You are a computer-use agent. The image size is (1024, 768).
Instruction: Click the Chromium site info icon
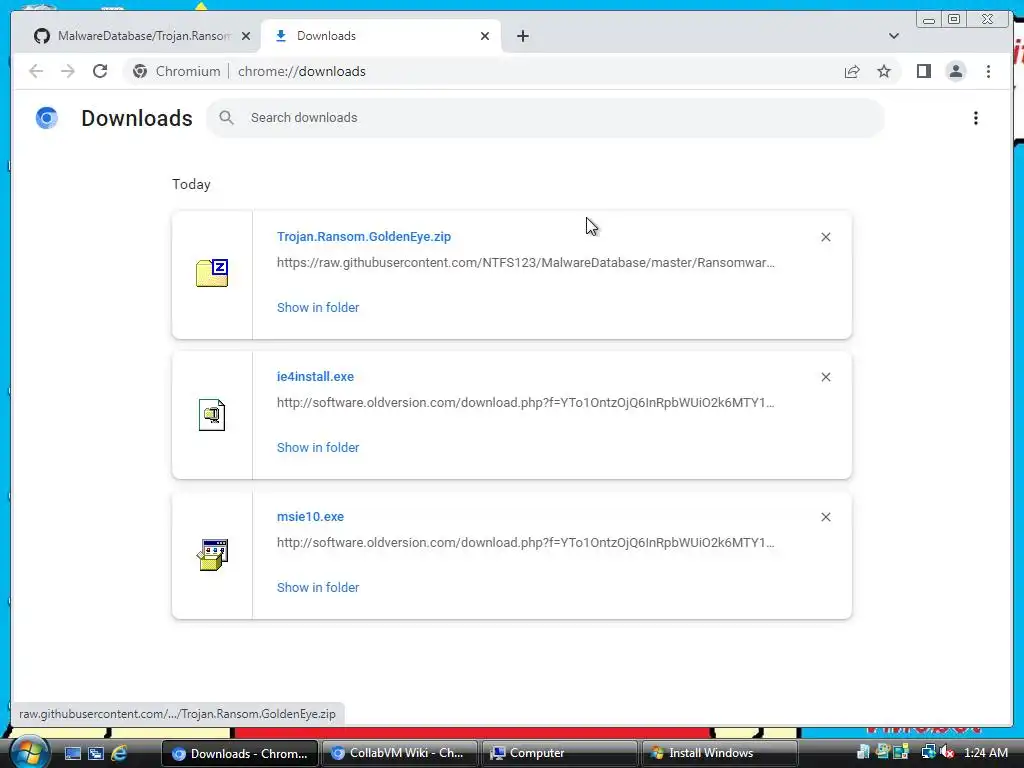coord(140,71)
